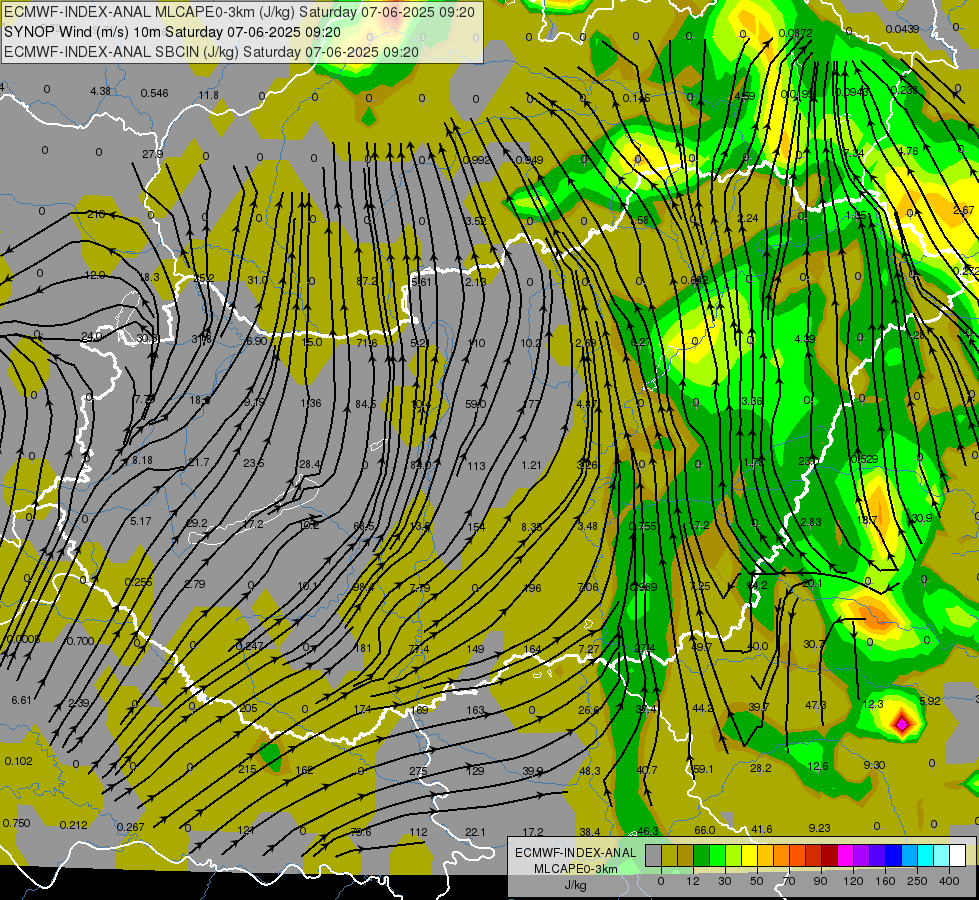
Task: Click the map value 174
Action: pos(363,709)
